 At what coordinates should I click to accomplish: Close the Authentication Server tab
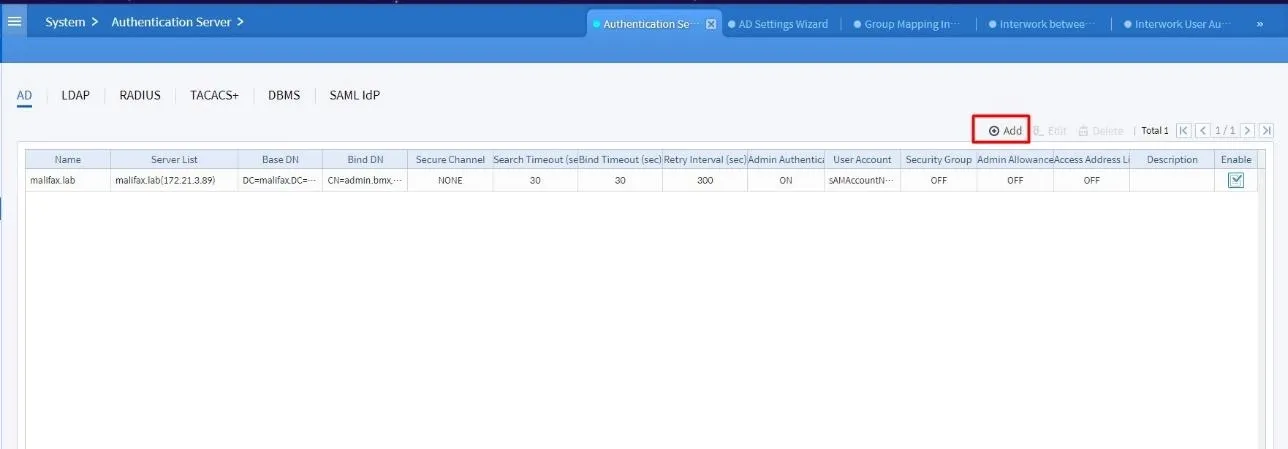711,24
